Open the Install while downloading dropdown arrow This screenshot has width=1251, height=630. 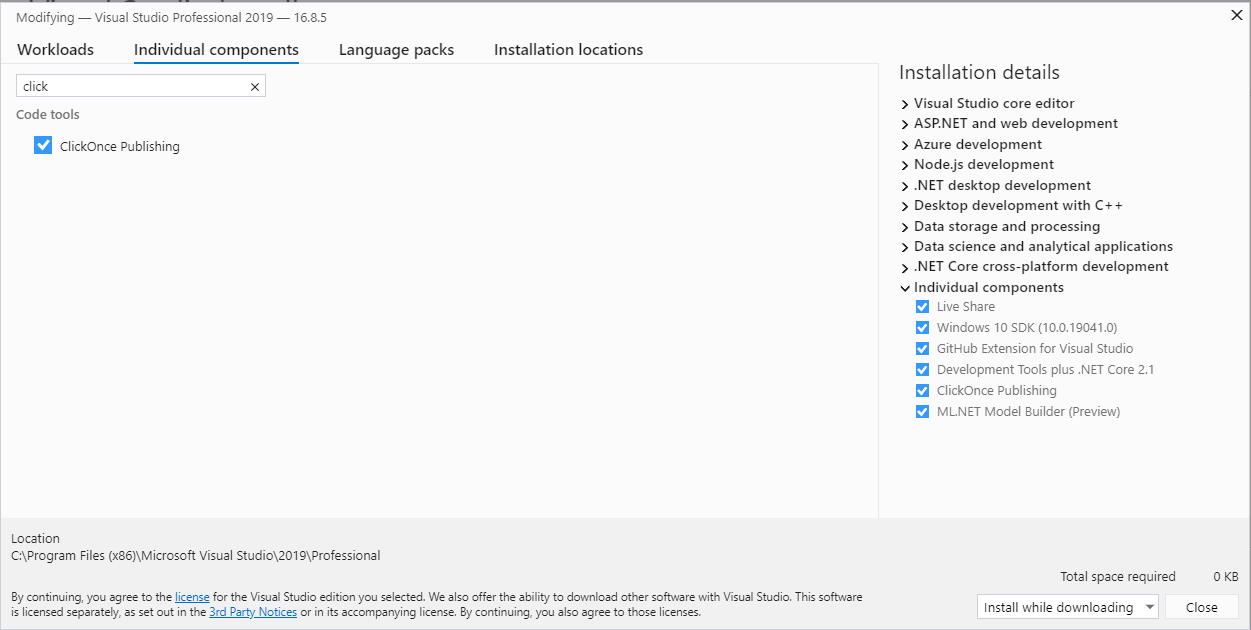[1148, 607]
